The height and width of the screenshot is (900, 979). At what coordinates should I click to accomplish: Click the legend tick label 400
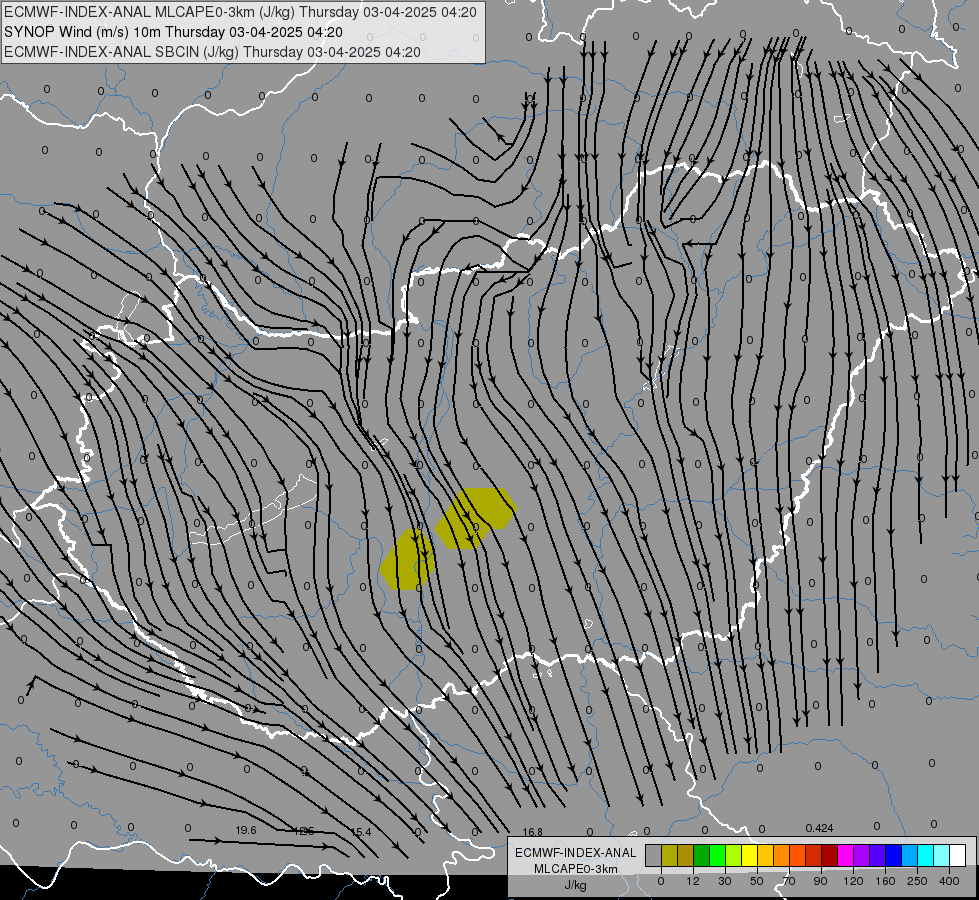[x=949, y=881]
